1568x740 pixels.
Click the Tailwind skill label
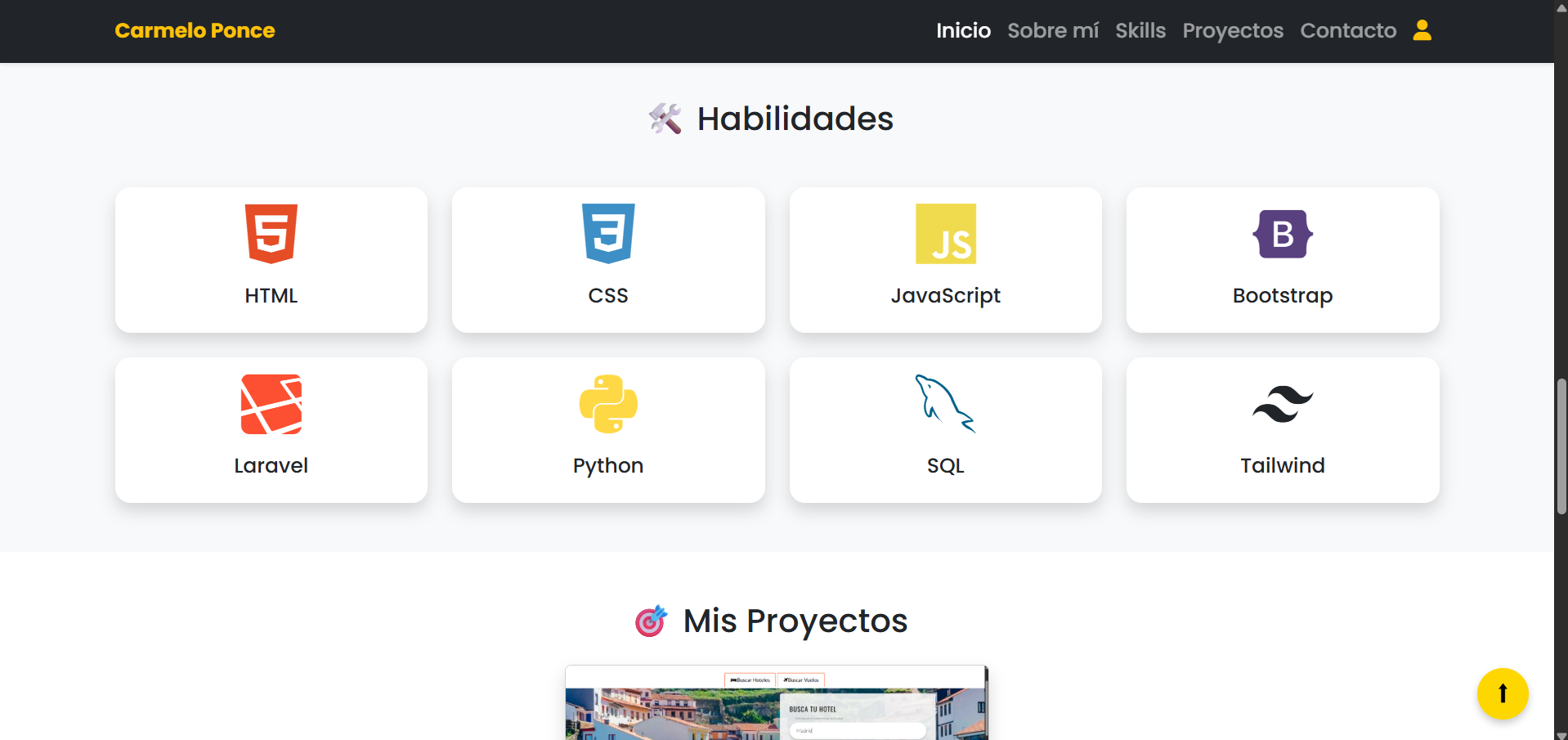point(1283,465)
